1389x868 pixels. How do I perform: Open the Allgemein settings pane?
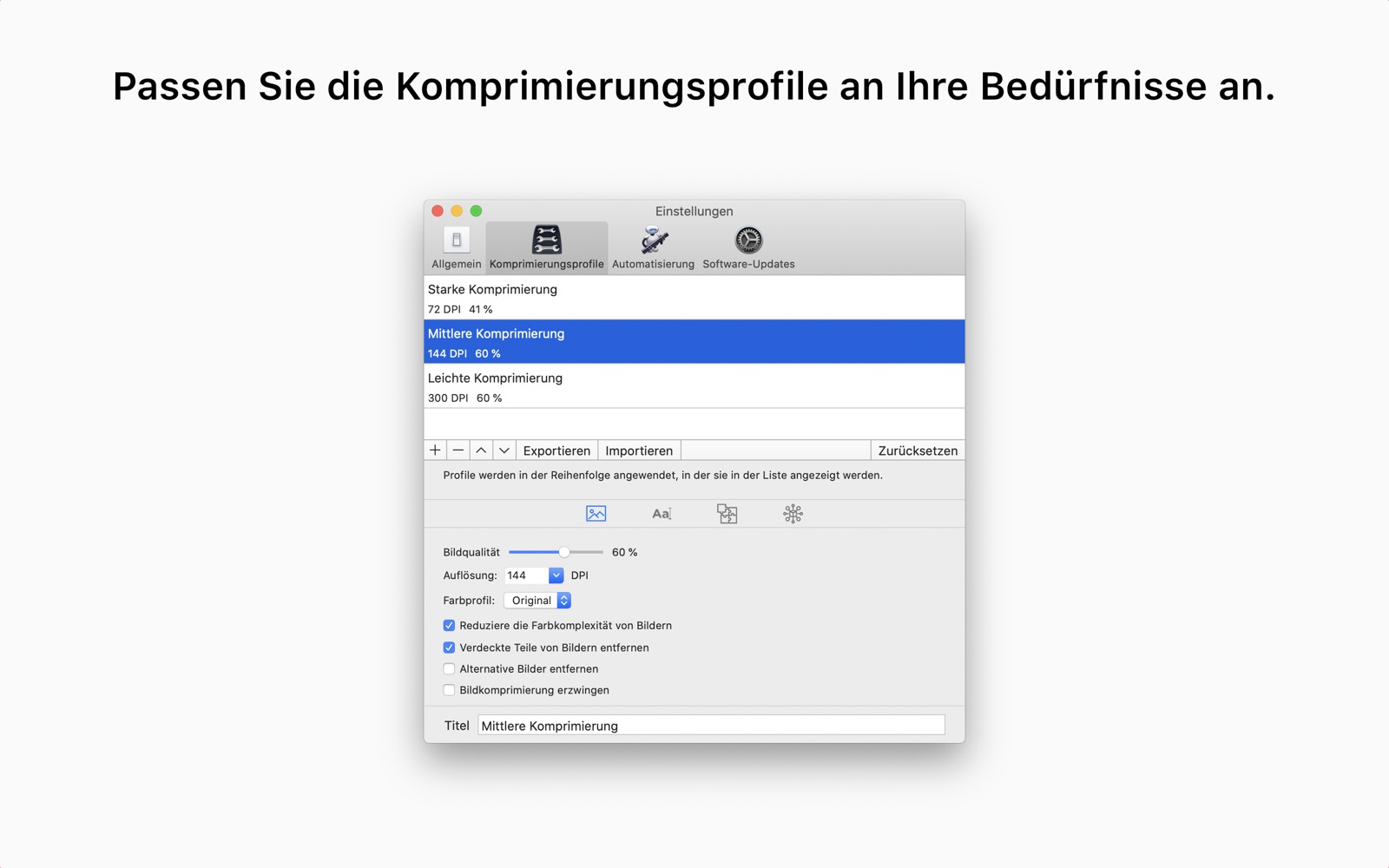456,247
